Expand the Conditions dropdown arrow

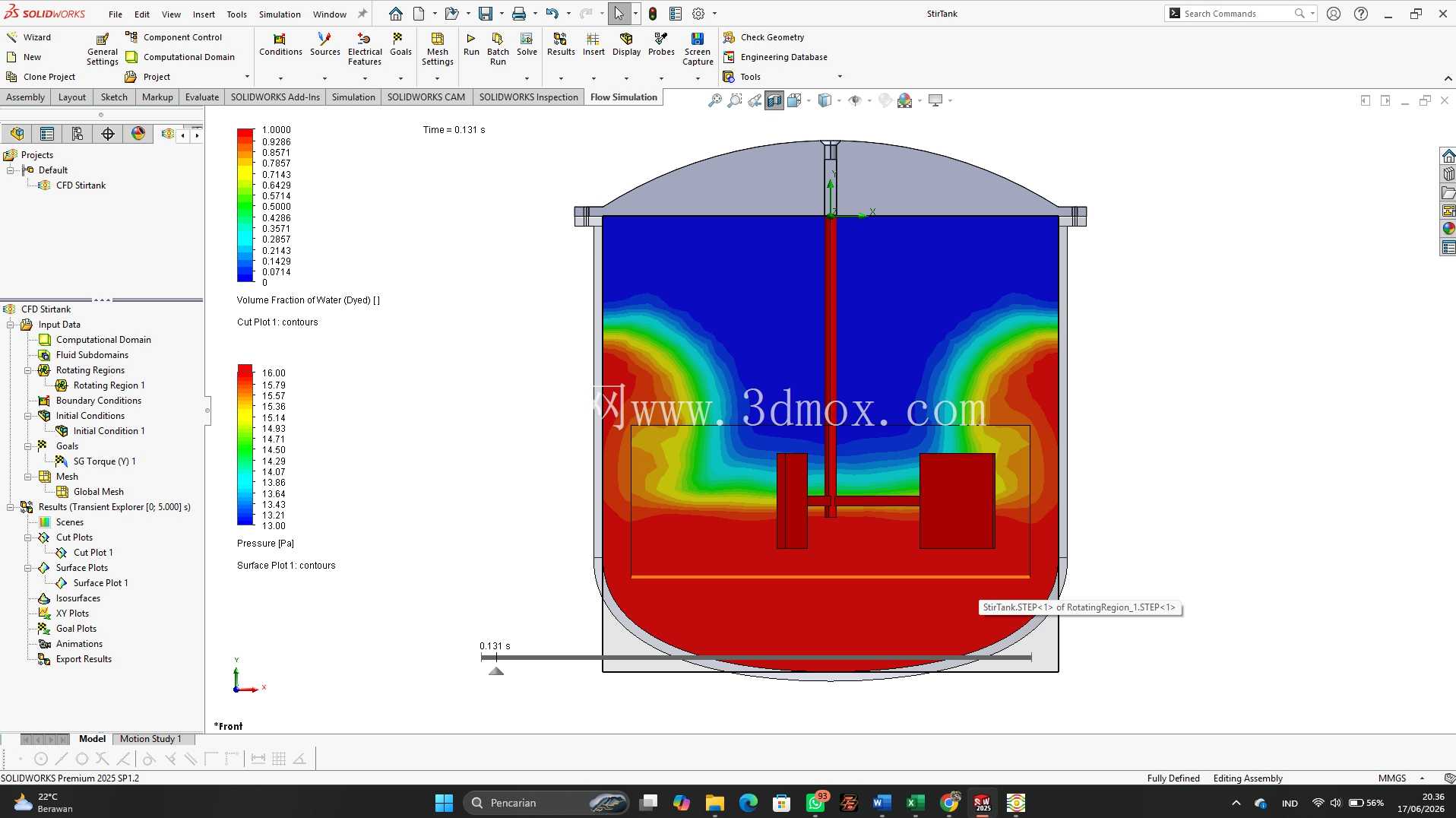(x=280, y=78)
